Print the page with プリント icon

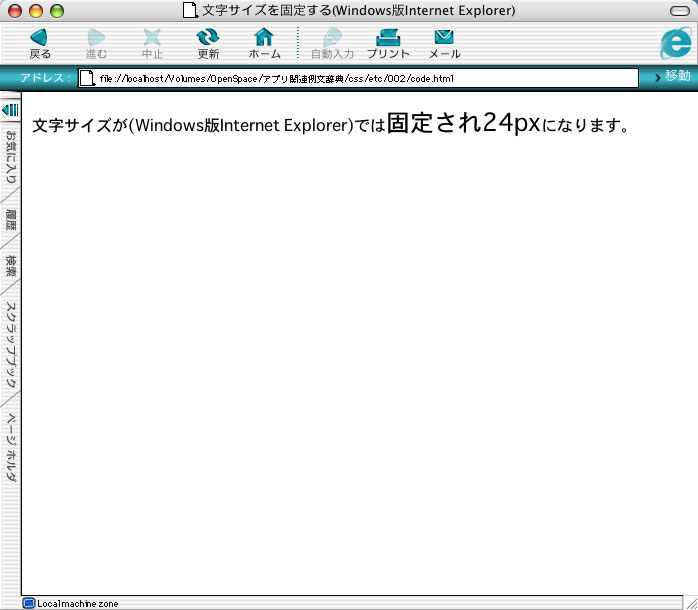pos(388,38)
